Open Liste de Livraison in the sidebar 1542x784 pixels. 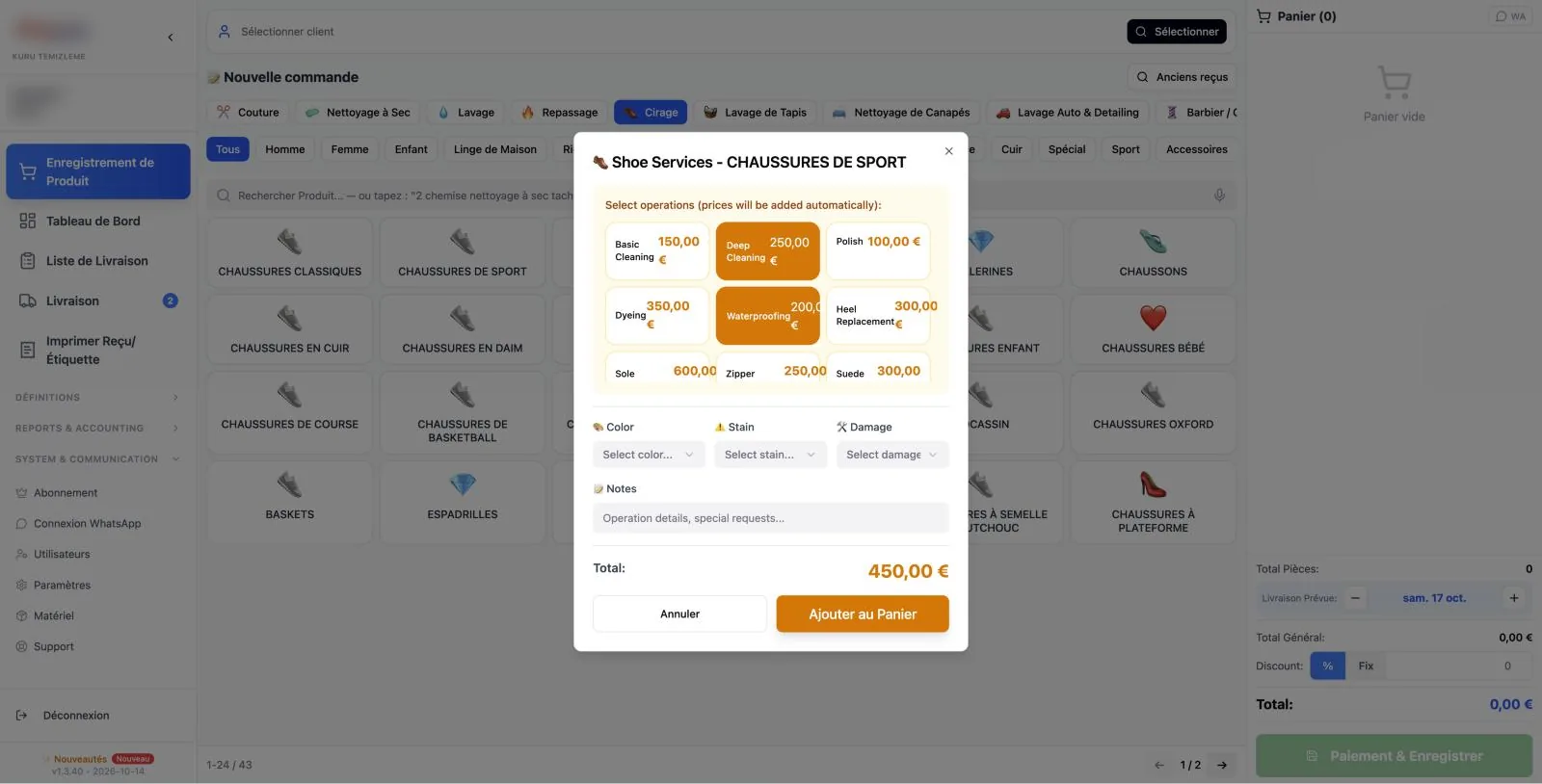(x=97, y=261)
